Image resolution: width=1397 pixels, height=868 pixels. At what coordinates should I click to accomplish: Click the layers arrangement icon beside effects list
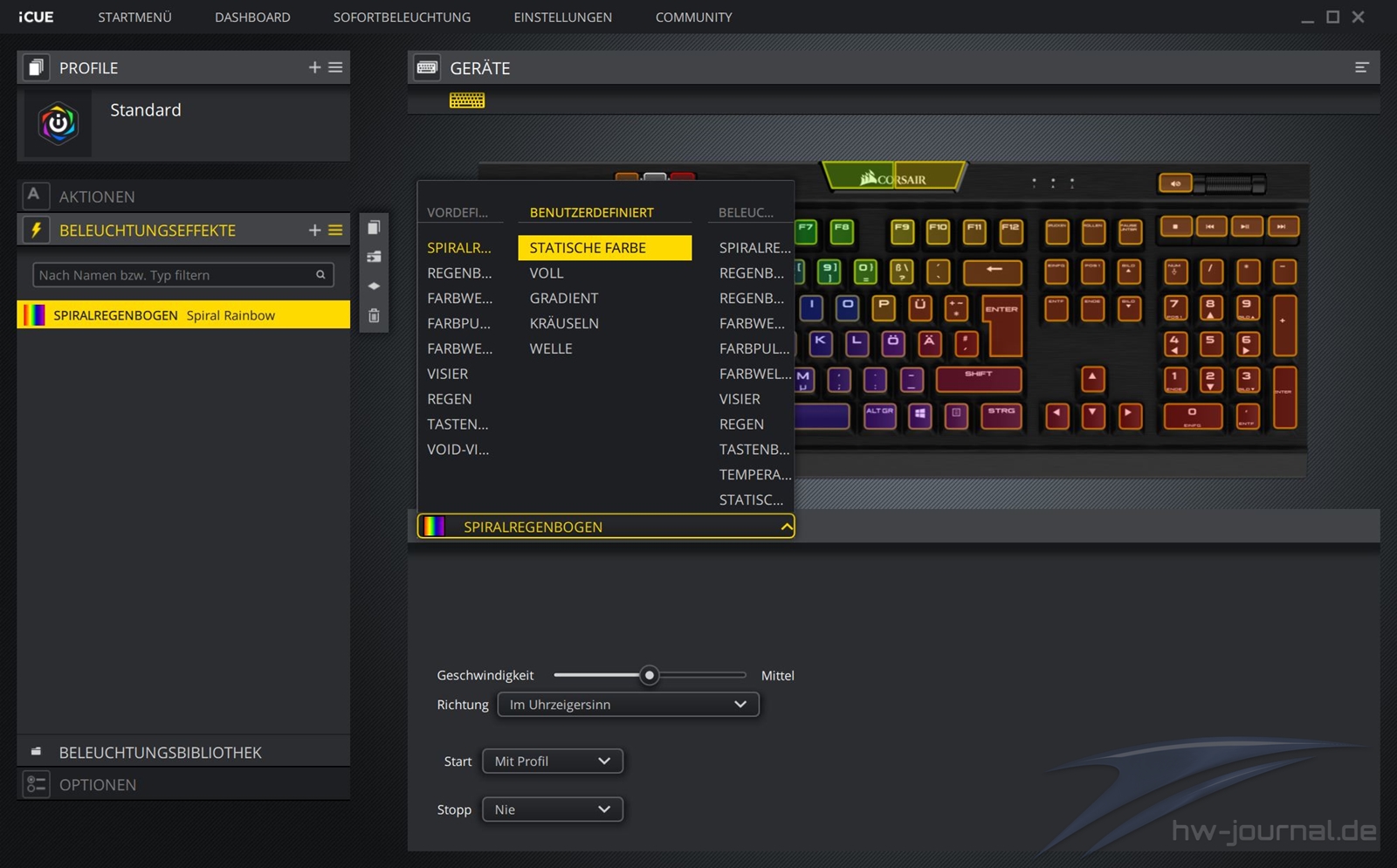pos(374,257)
